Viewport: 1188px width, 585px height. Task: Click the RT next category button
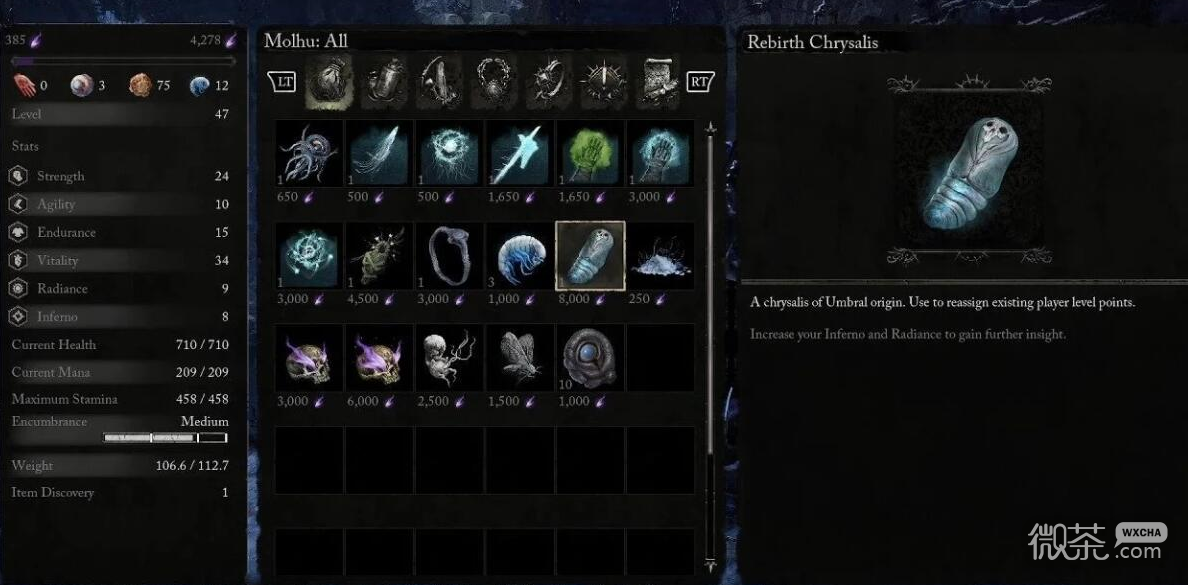[701, 81]
